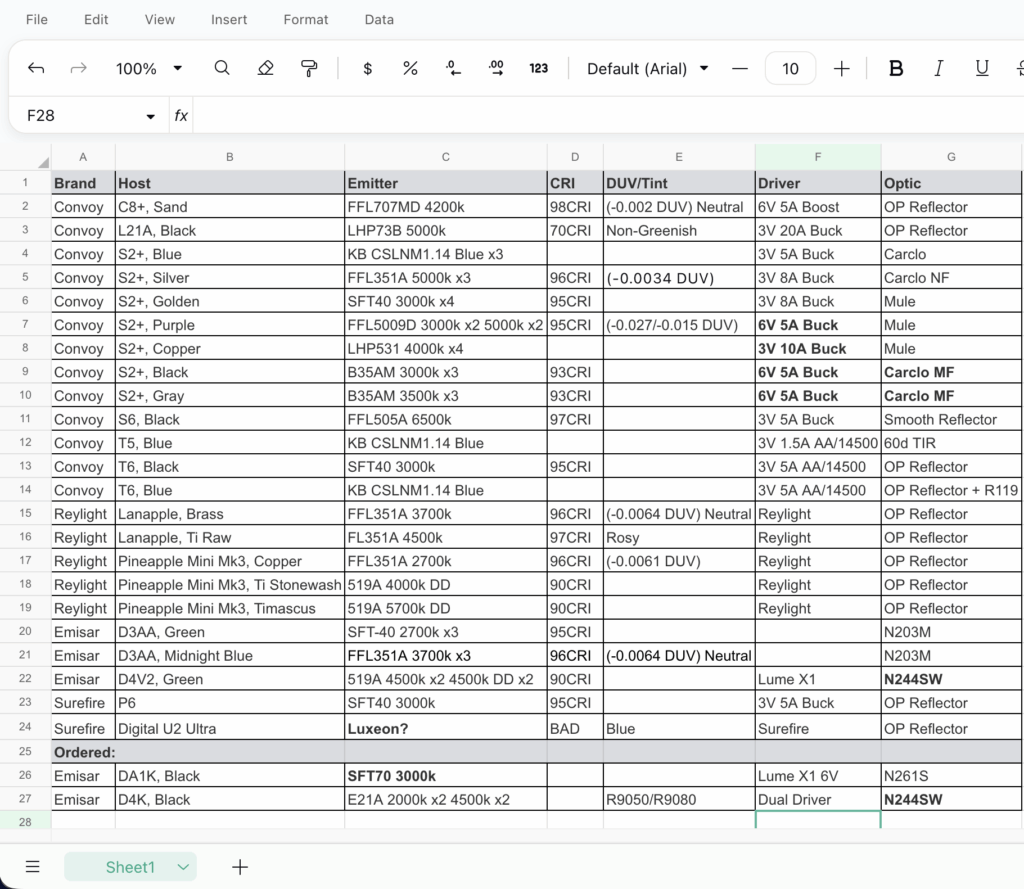Select the Smooth Reflector cell

(x=951, y=419)
